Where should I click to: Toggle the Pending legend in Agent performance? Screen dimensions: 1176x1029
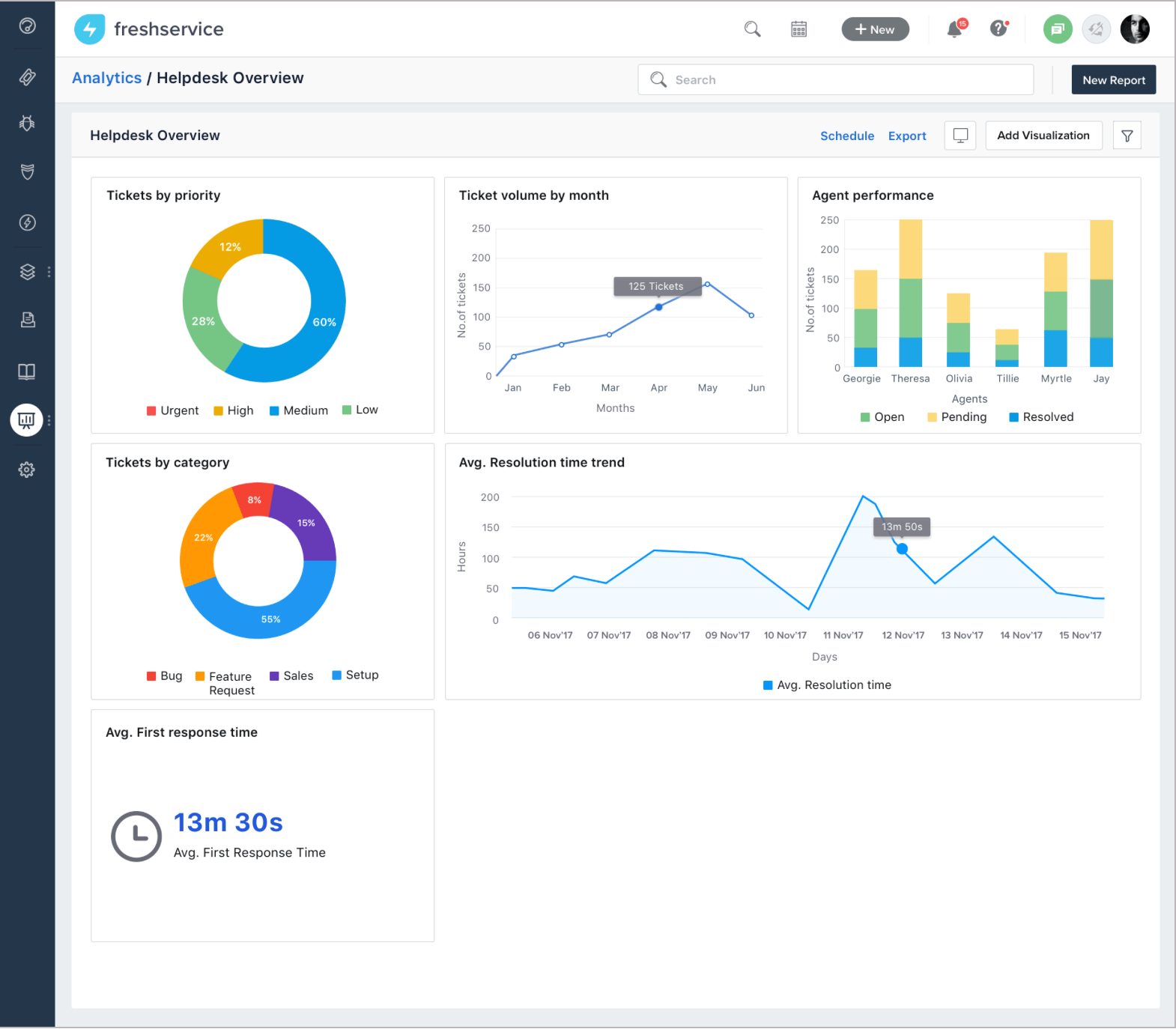pos(957,417)
